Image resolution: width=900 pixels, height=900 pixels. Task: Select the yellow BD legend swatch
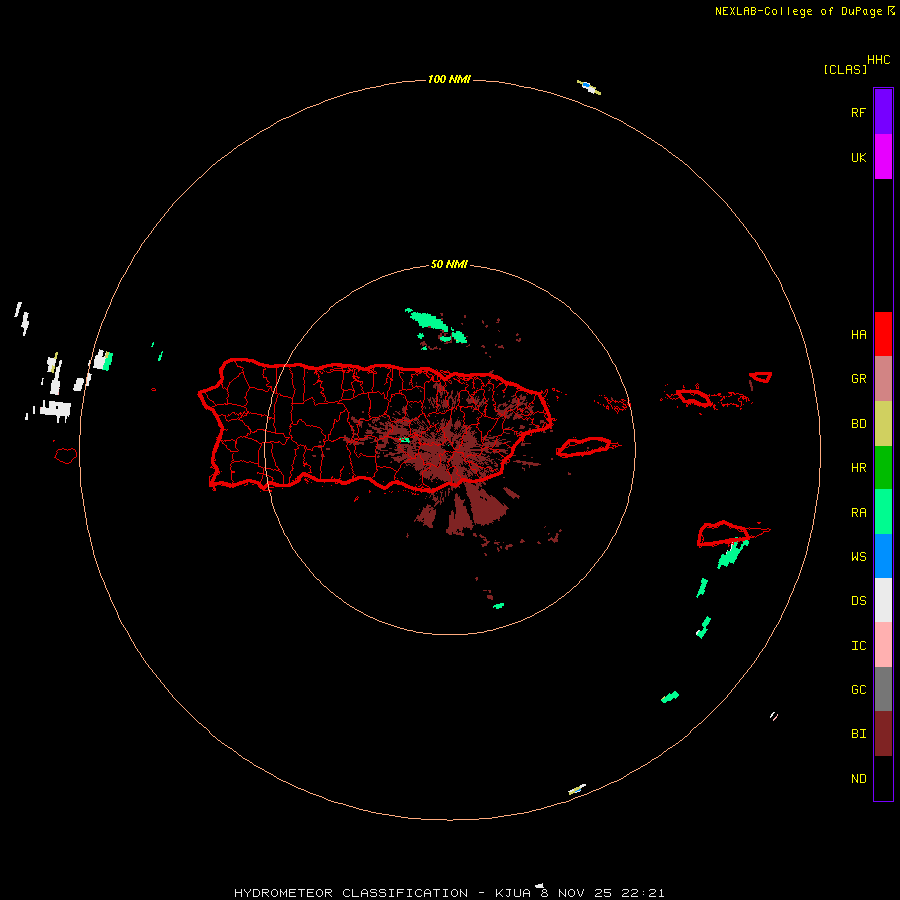coord(883,423)
